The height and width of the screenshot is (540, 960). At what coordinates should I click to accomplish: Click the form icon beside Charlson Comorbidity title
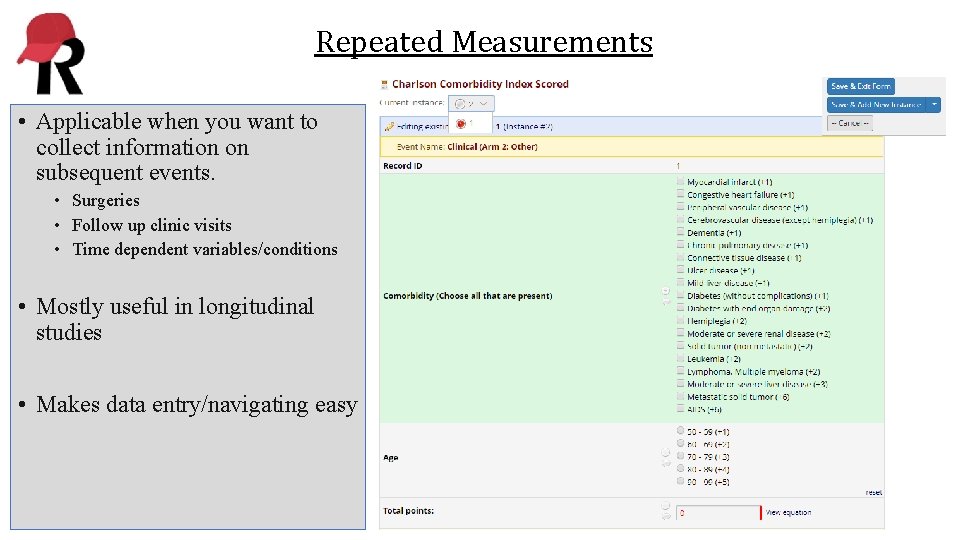coord(384,84)
